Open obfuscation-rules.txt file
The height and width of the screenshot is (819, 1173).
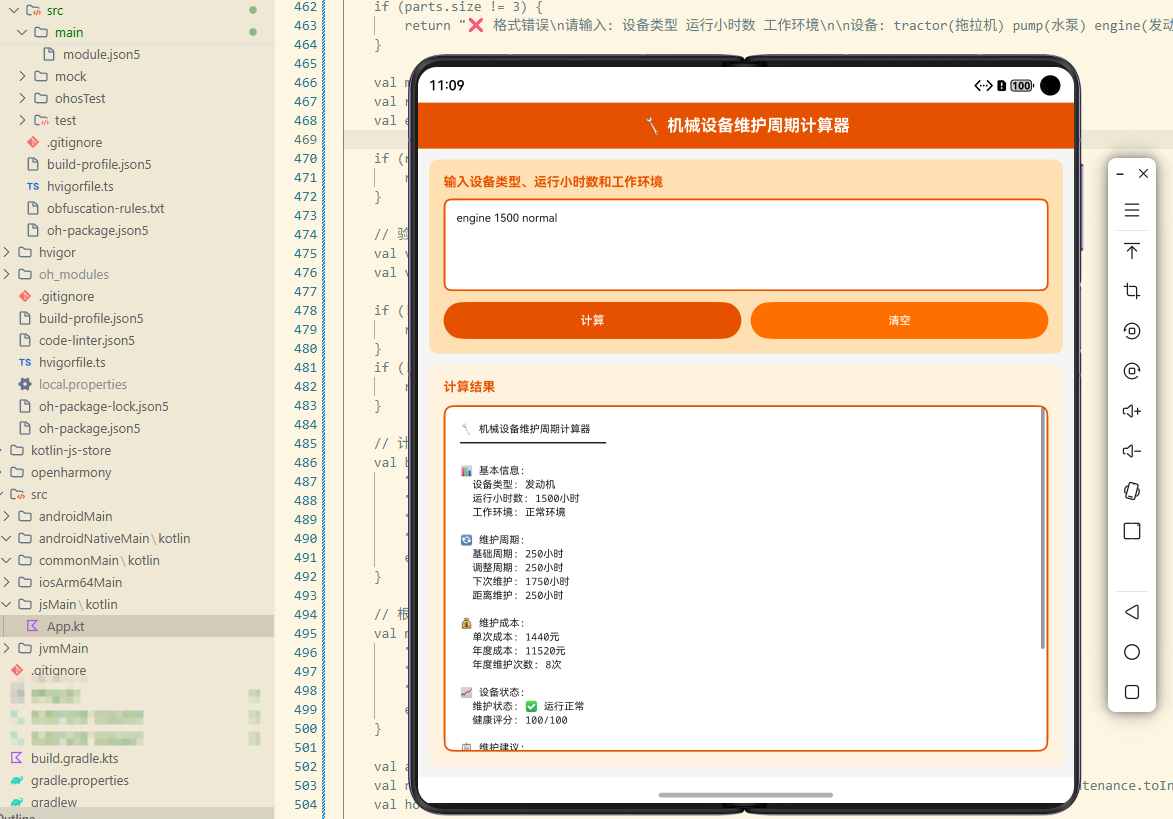(x=105, y=209)
